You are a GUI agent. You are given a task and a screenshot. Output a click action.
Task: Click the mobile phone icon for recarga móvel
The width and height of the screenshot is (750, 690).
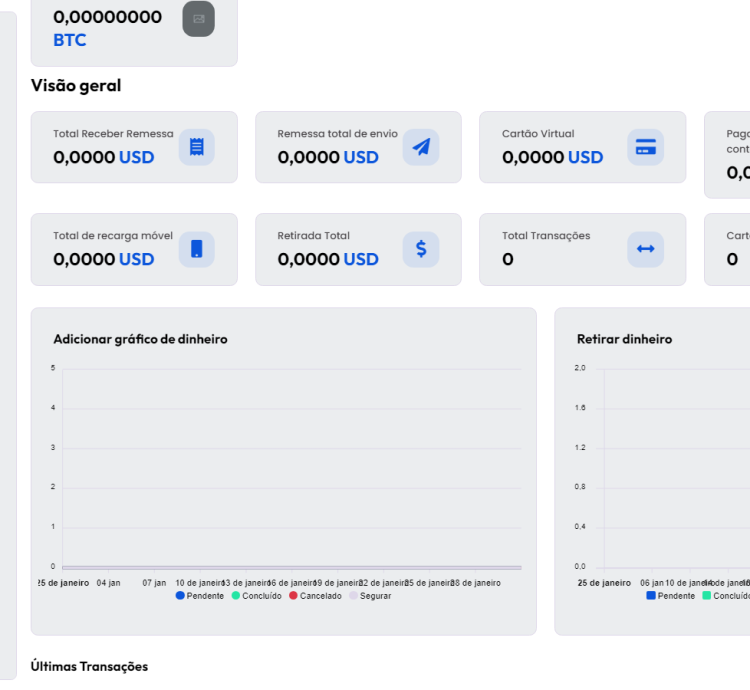click(x=196, y=249)
